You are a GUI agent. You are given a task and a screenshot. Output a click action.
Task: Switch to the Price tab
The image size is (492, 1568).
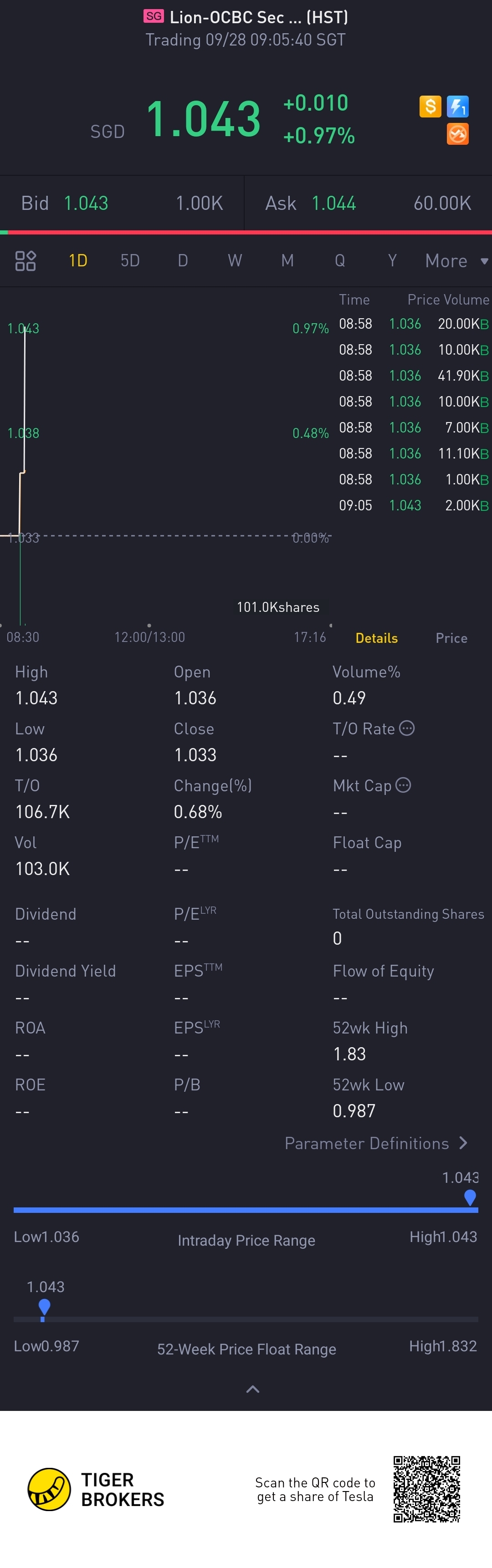coord(451,638)
